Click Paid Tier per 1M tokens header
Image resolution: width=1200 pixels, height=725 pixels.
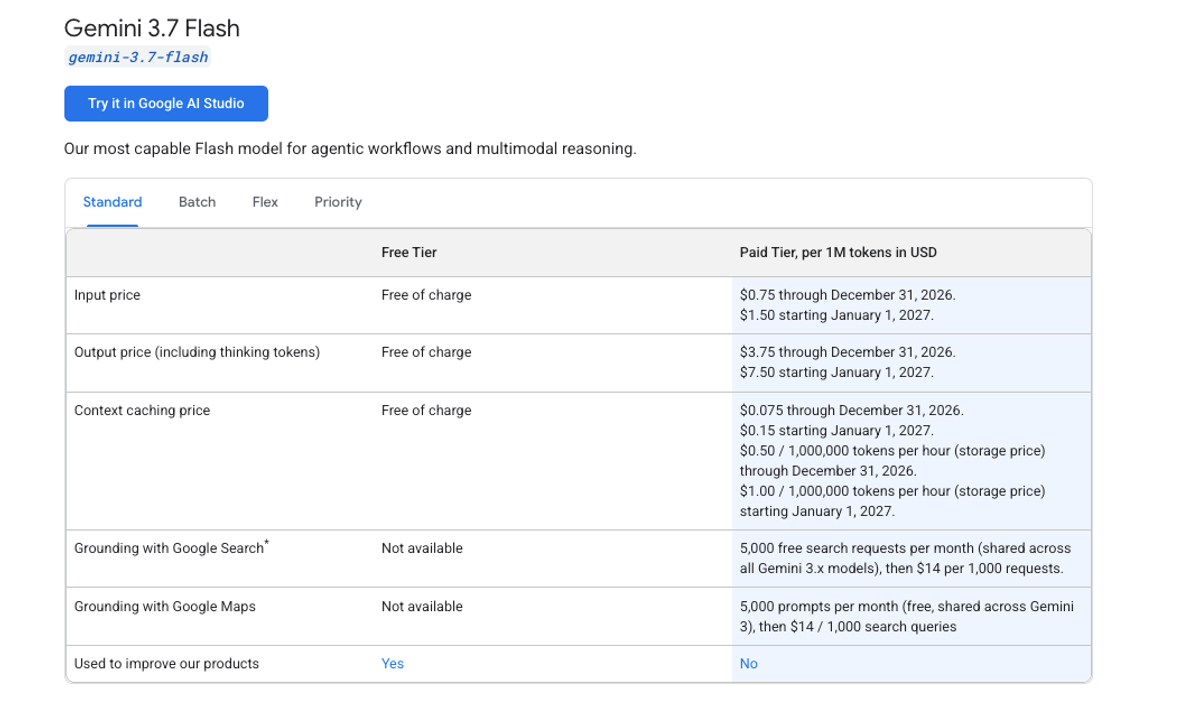838,252
